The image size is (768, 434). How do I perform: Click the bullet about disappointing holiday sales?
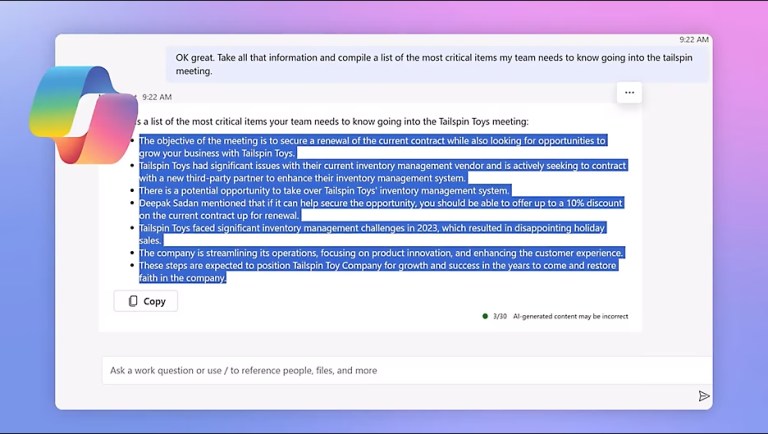pos(373,234)
